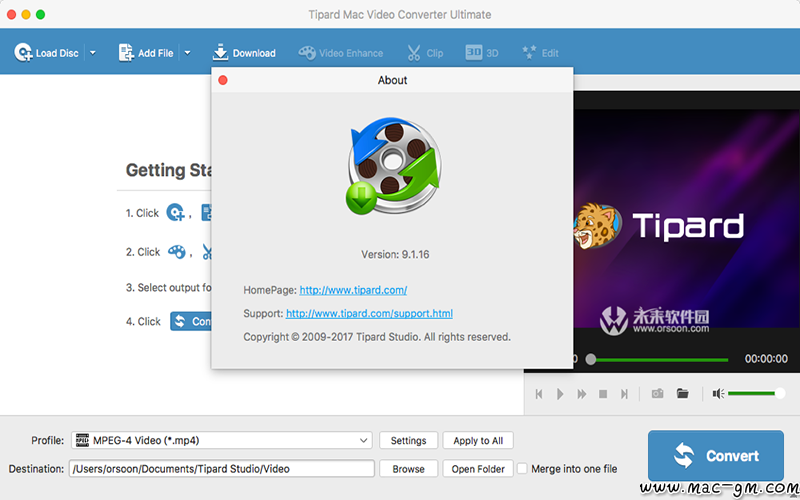Expand the Load Disc dropdown arrow
Image resolution: width=800 pixels, height=500 pixels.
click(92, 53)
